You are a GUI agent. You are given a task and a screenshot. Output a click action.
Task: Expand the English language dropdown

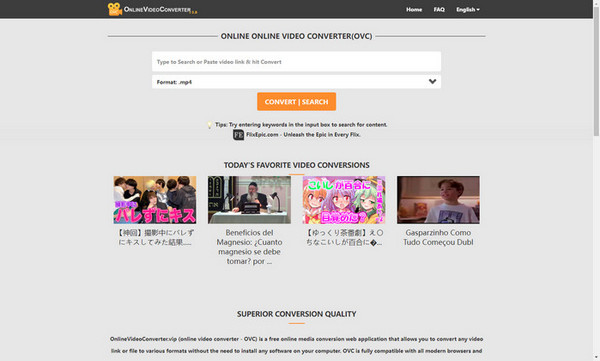click(468, 10)
